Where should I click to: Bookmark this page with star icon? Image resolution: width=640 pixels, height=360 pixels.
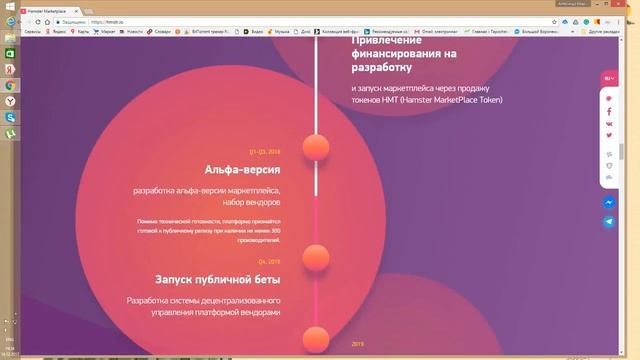coord(554,22)
